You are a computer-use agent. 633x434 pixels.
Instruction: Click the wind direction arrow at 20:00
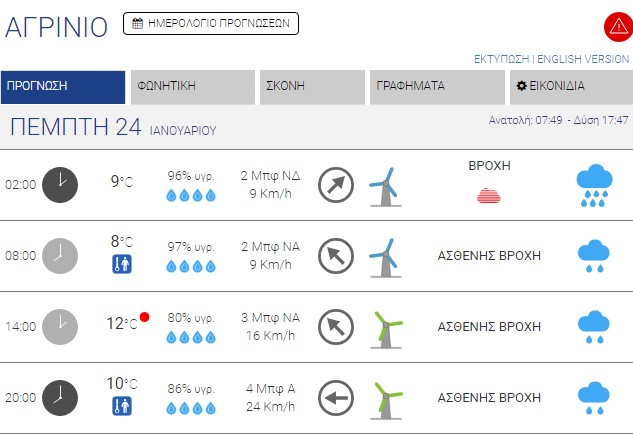[x=336, y=398]
